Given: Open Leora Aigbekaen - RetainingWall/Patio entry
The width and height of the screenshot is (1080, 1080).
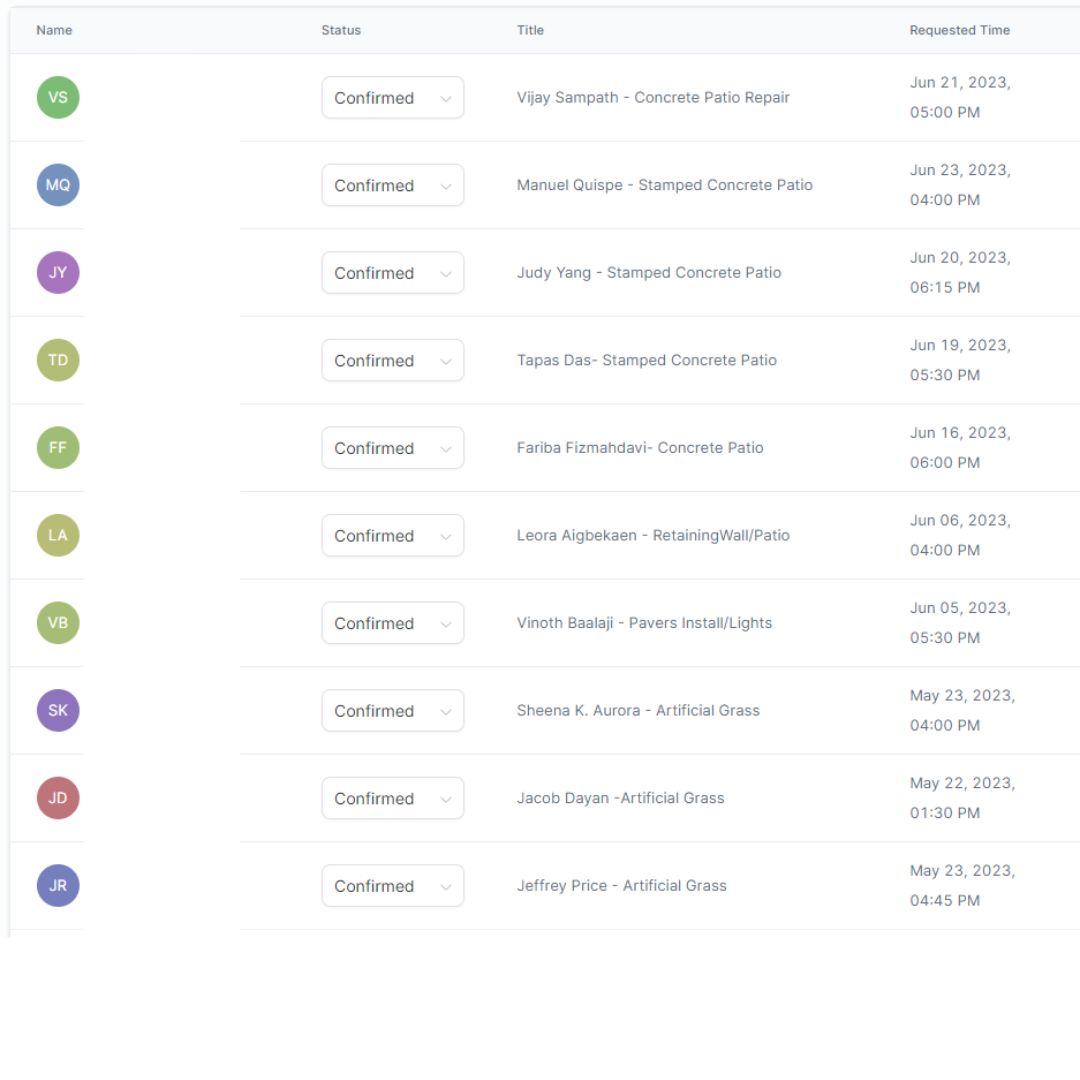Looking at the screenshot, I should [x=653, y=535].
